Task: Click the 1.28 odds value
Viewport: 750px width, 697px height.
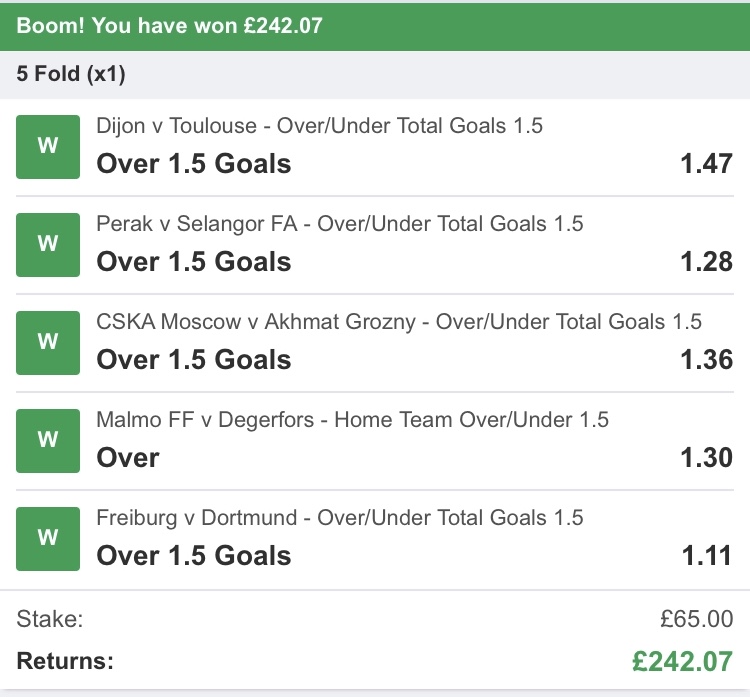Action: (706, 261)
